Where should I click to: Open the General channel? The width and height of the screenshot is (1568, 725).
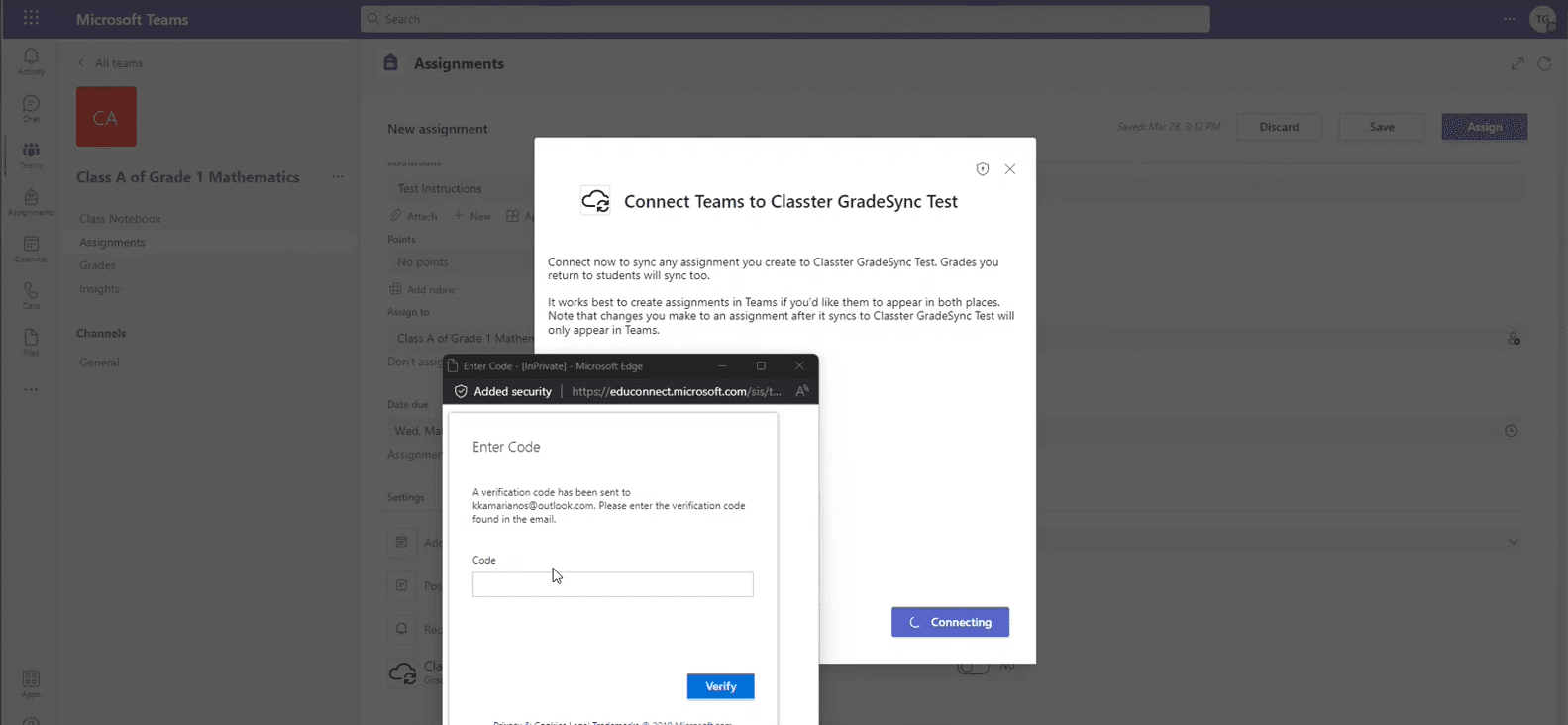(99, 362)
